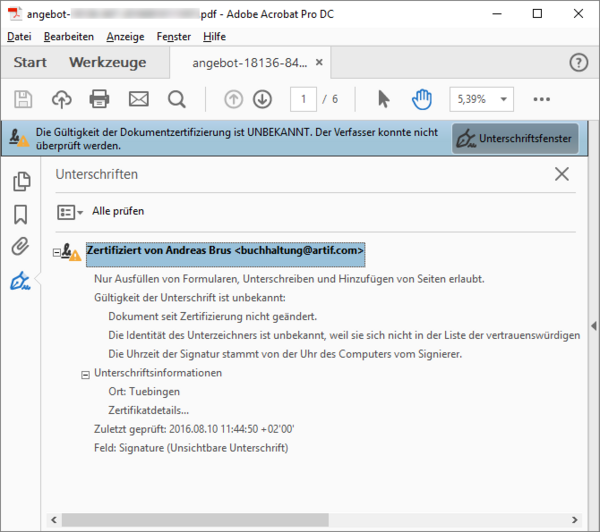The image size is (600, 532).
Task: Click the Save file icon
Action: (23, 100)
